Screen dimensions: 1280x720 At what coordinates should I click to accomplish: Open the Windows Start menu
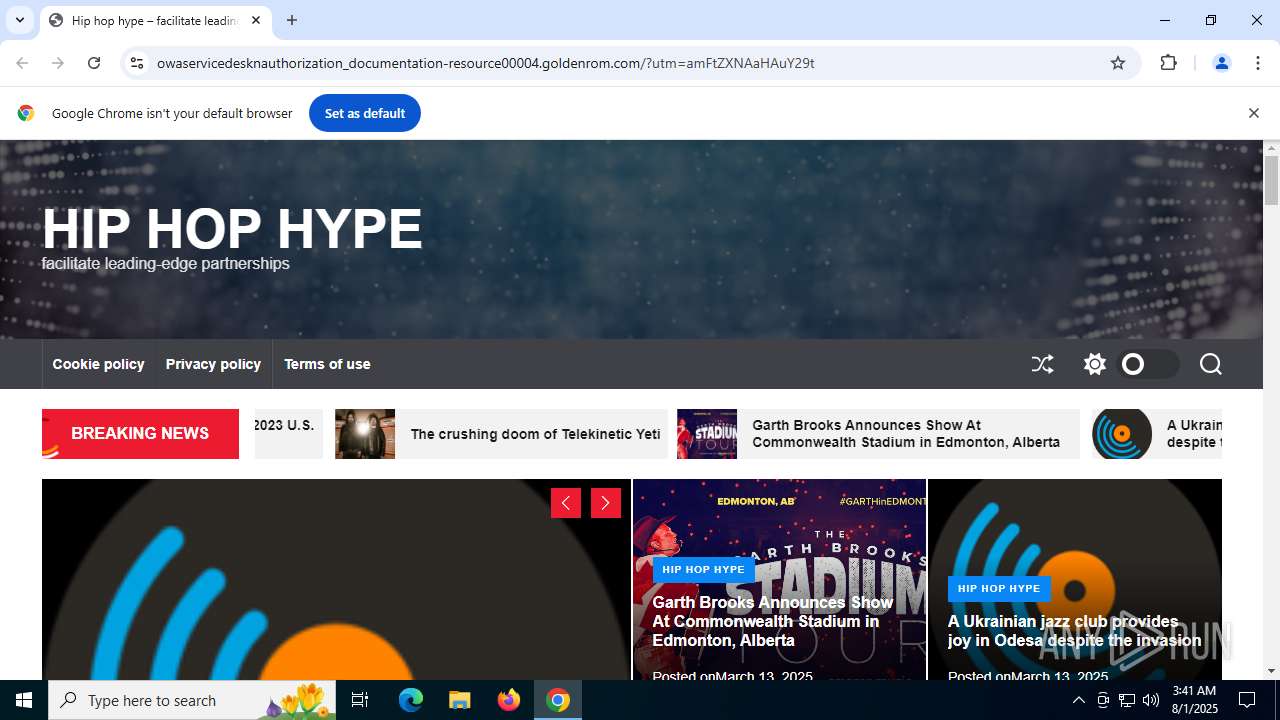coord(24,700)
